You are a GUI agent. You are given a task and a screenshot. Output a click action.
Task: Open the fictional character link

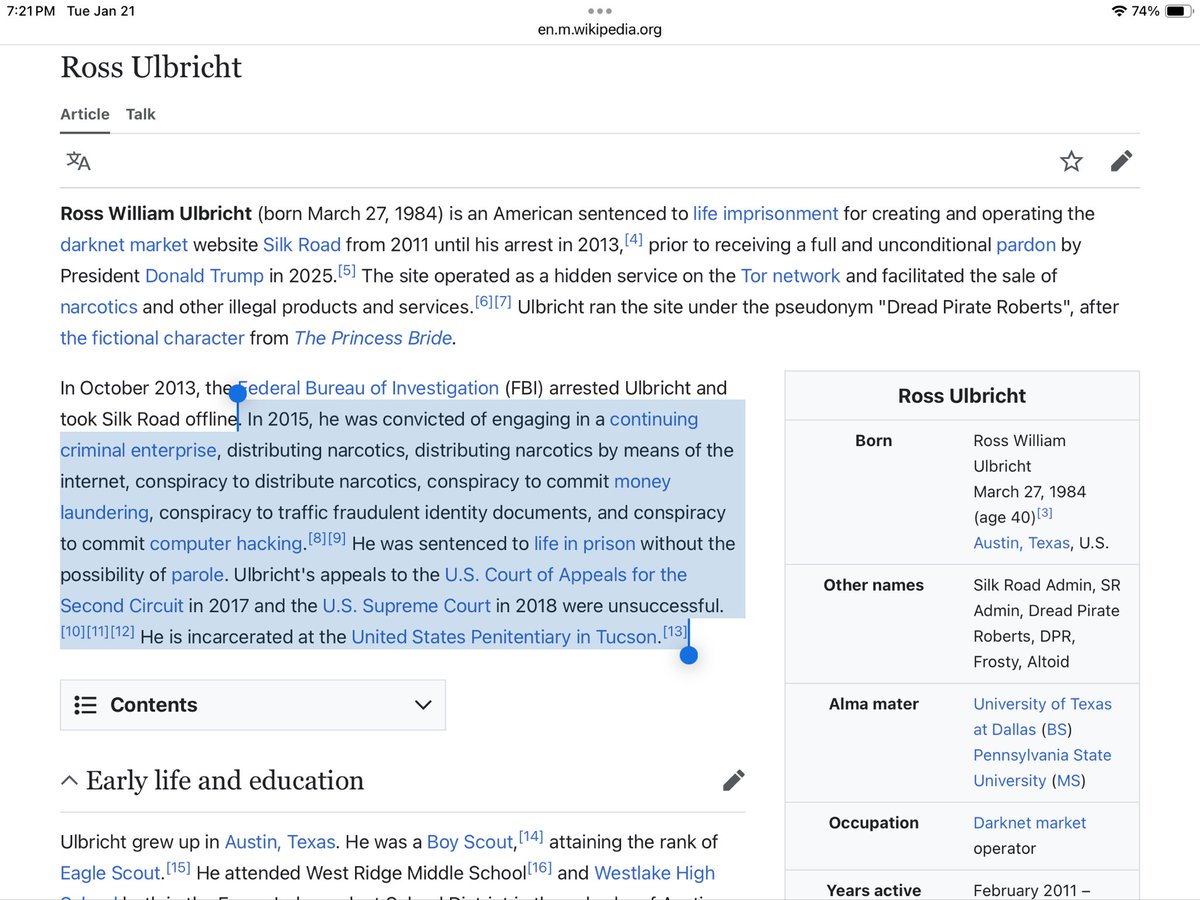(152, 338)
